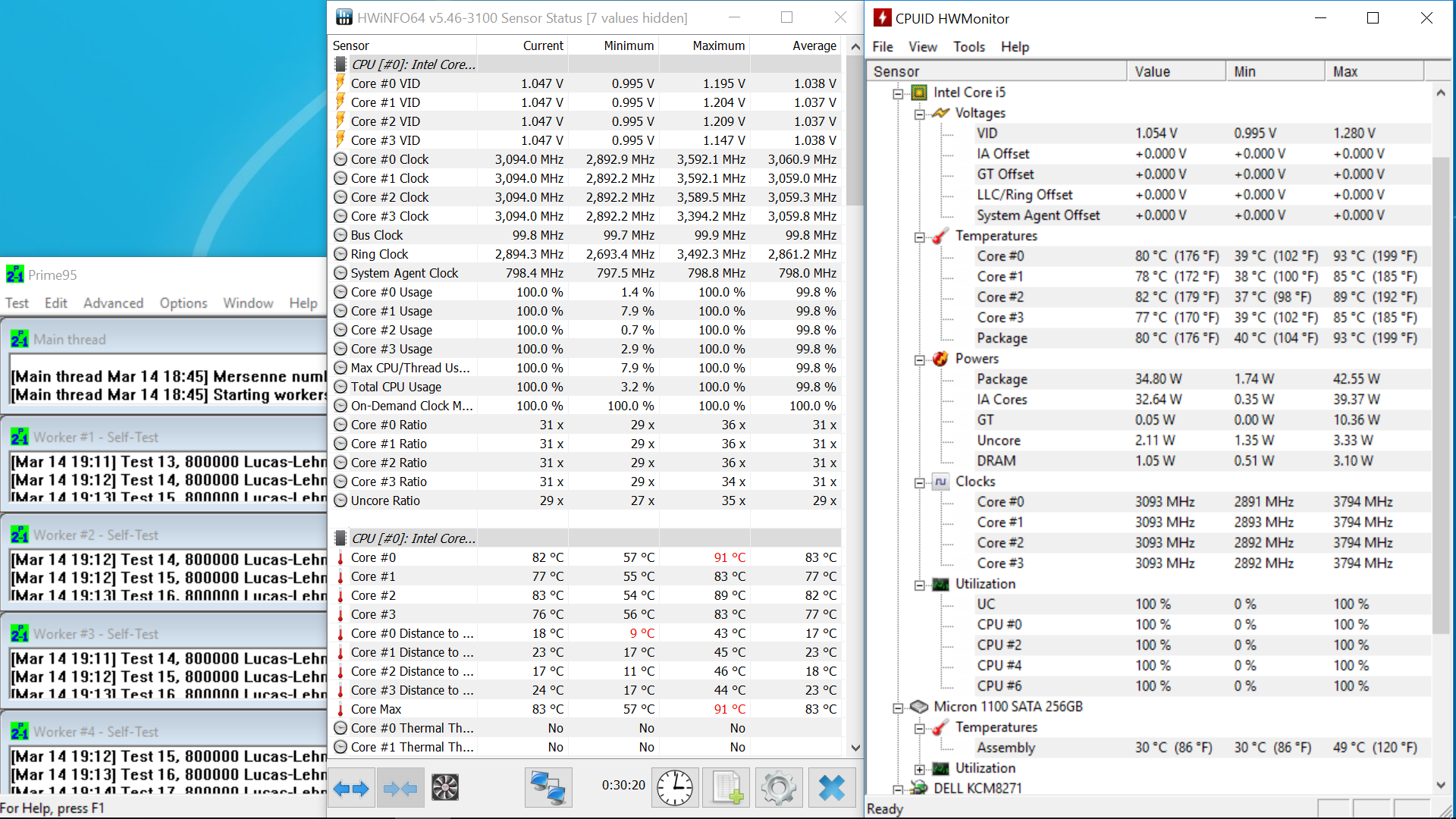
Task: Click the expand columns arrows button in HWiNFO
Action: (351, 789)
